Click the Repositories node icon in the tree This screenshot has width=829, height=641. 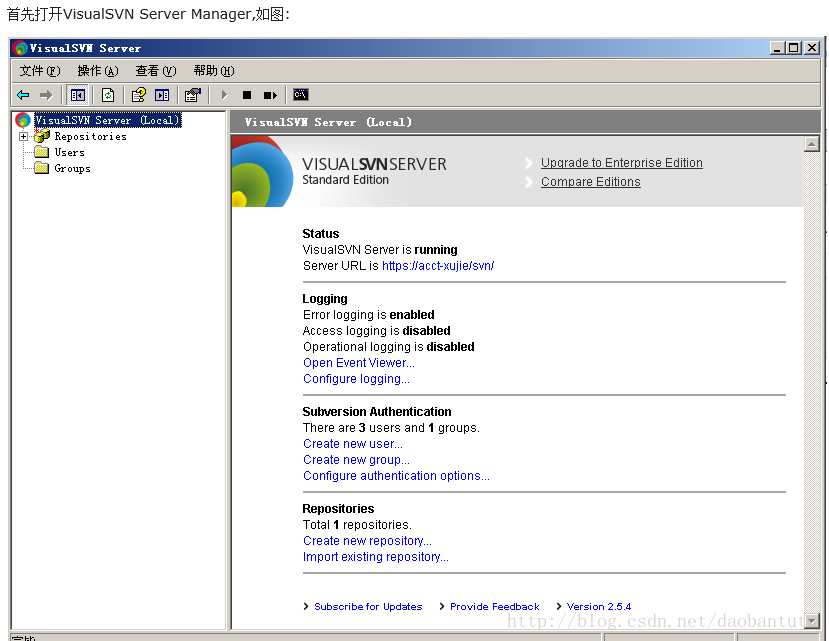pyautogui.click(x=42, y=136)
